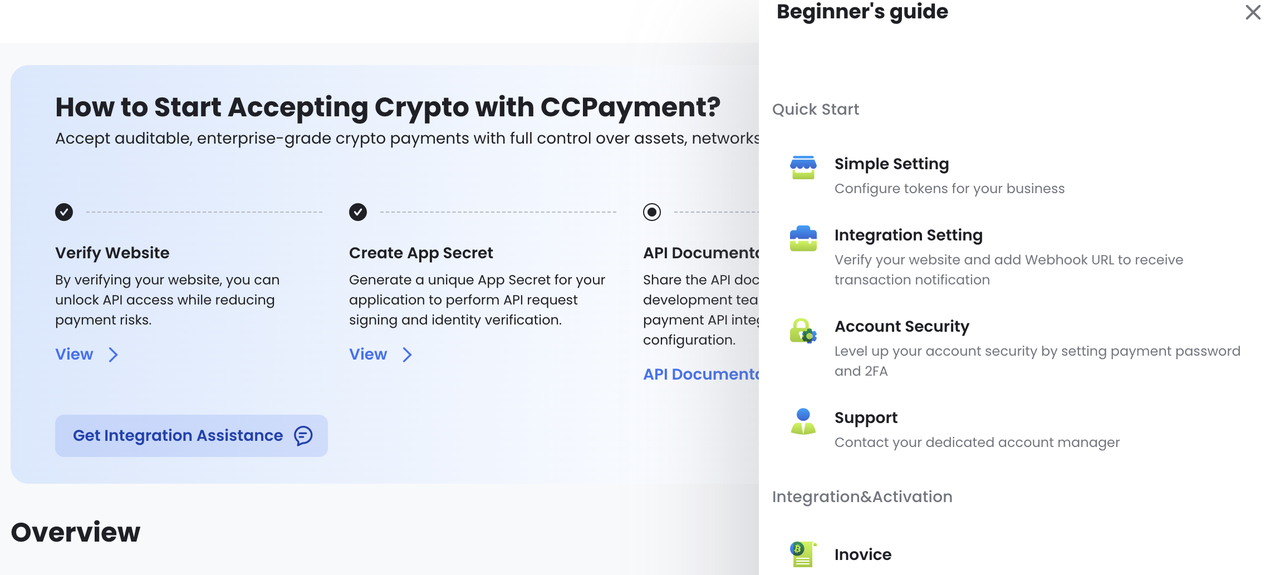This screenshot has width=1280, height=575.
Task: Click the Verify Website completed checkmark
Action: [64, 212]
